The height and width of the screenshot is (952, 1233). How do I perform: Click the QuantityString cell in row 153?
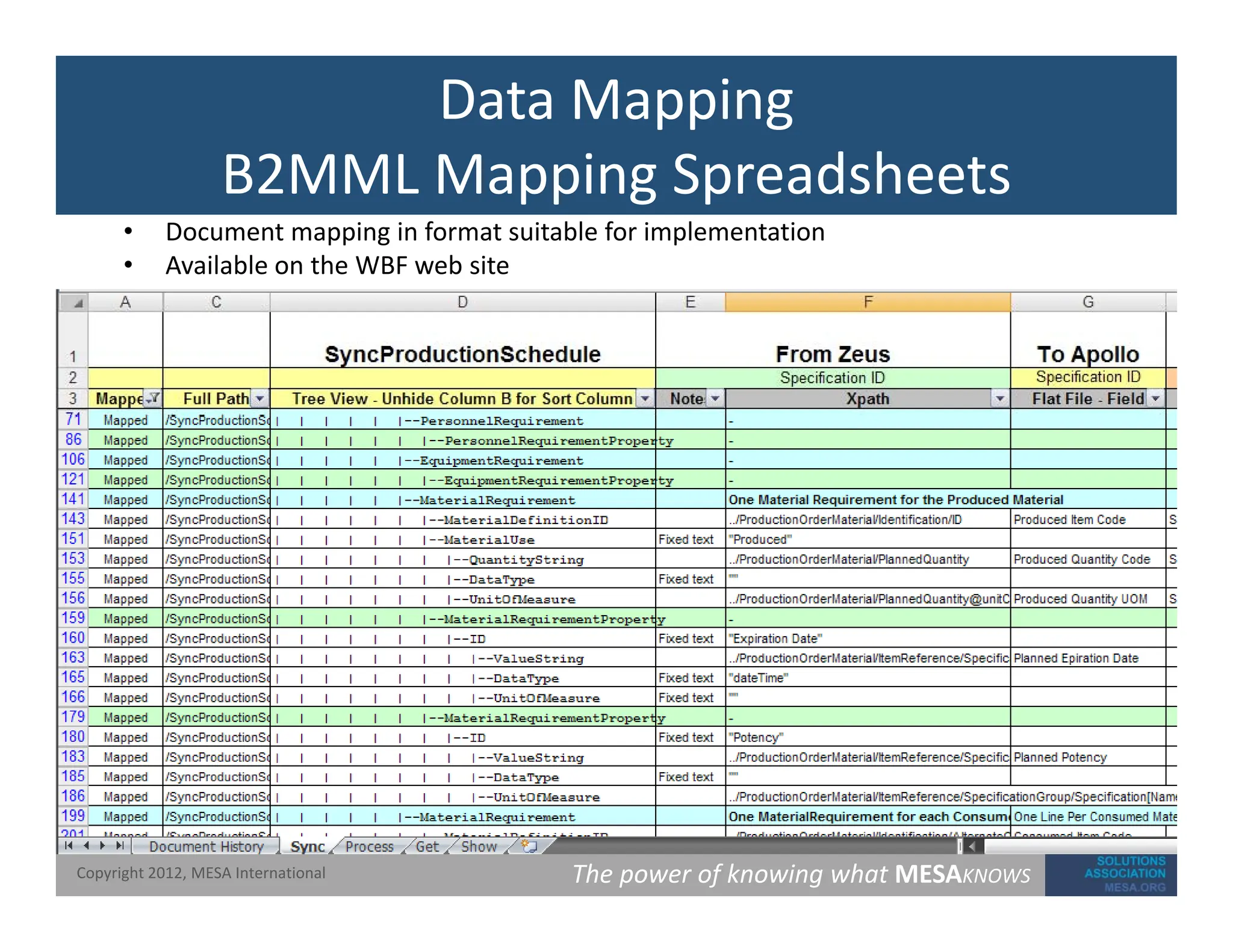462,559
